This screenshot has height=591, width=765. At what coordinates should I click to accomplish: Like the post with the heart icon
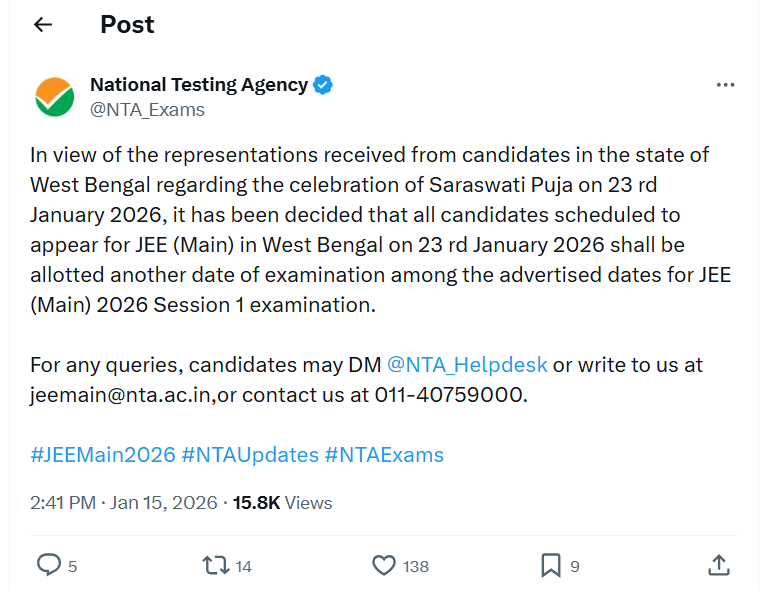pyautogui.click(x=384, y=565)
